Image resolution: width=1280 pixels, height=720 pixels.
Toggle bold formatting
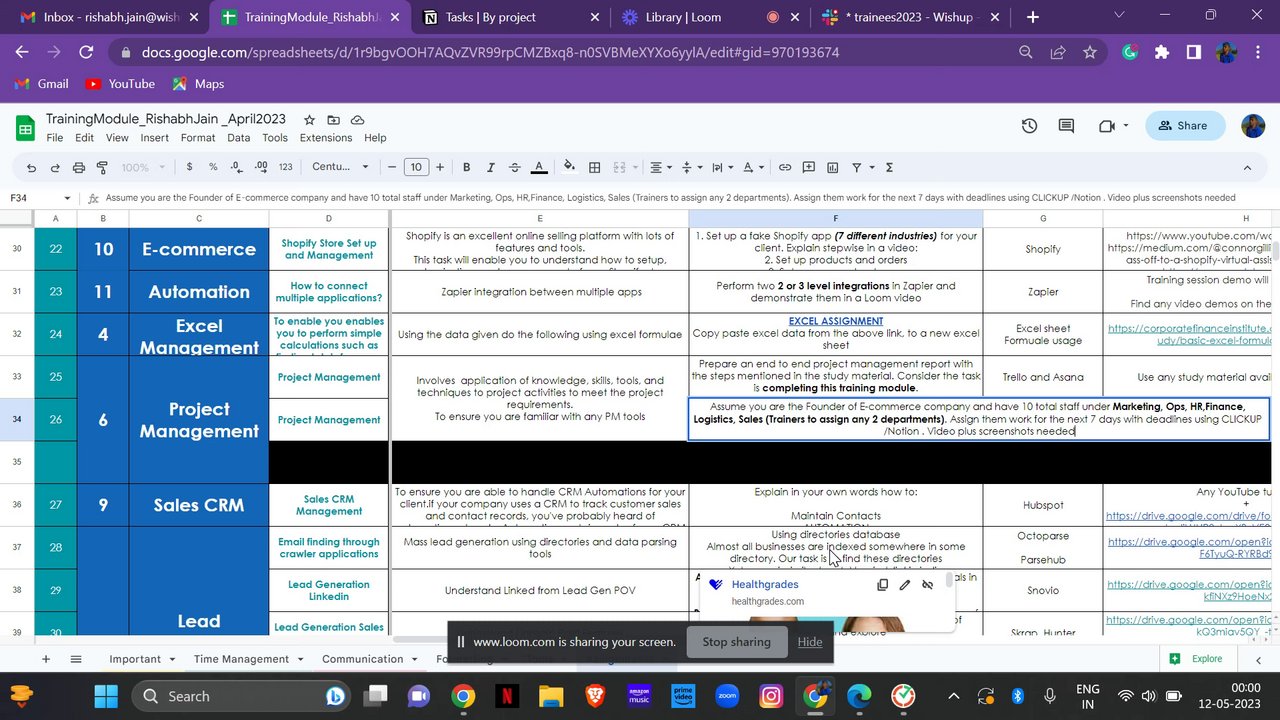click(x=466, y=167)
